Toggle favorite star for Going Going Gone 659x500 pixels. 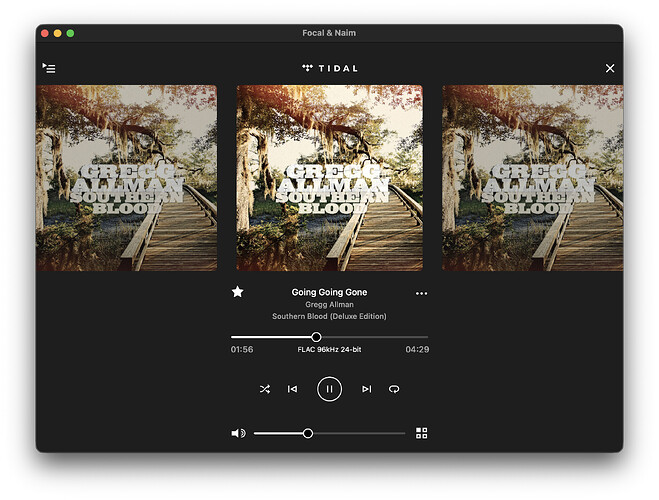coord(237,292)
